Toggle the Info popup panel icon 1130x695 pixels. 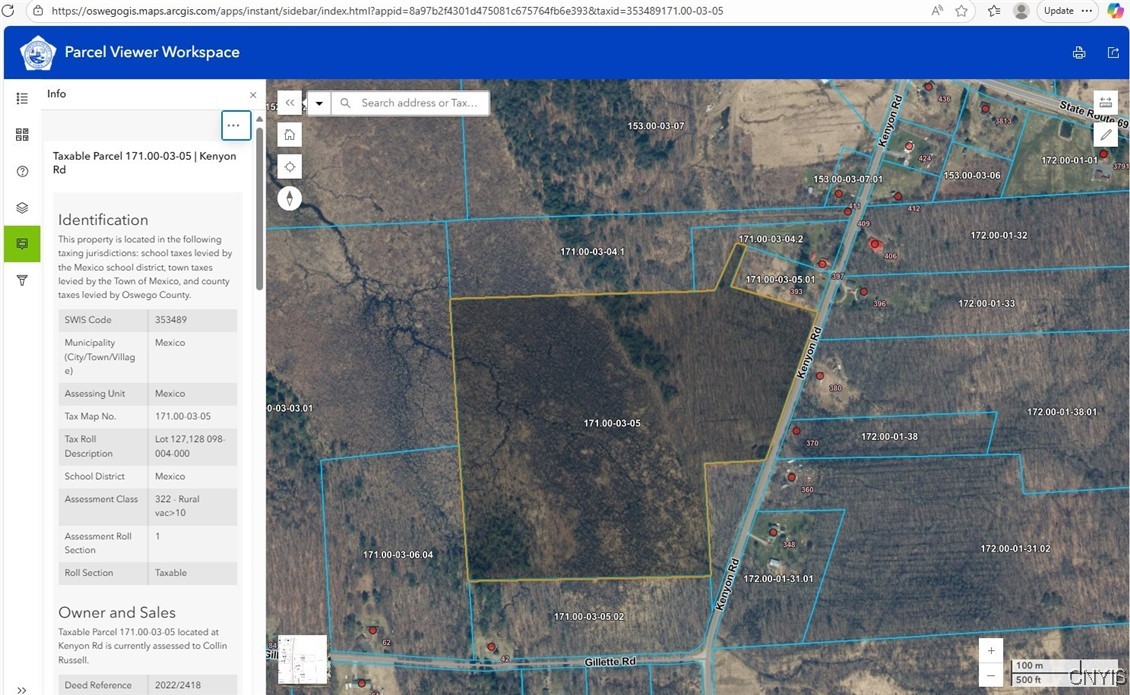tap(22, 244)
